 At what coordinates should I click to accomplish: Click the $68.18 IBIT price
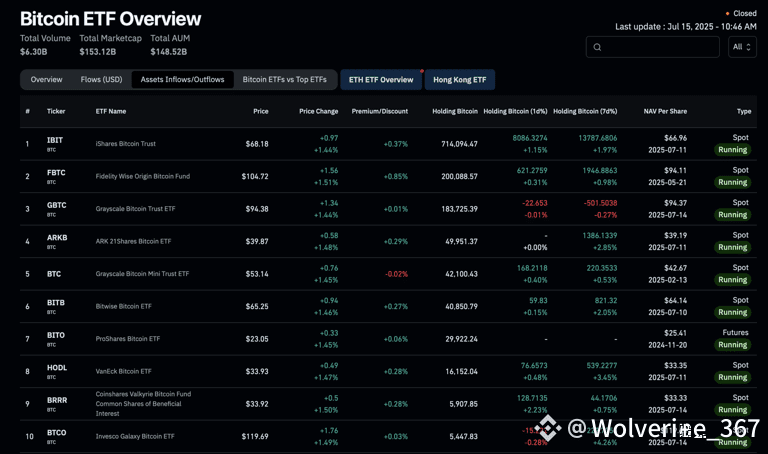coord(257,144)
